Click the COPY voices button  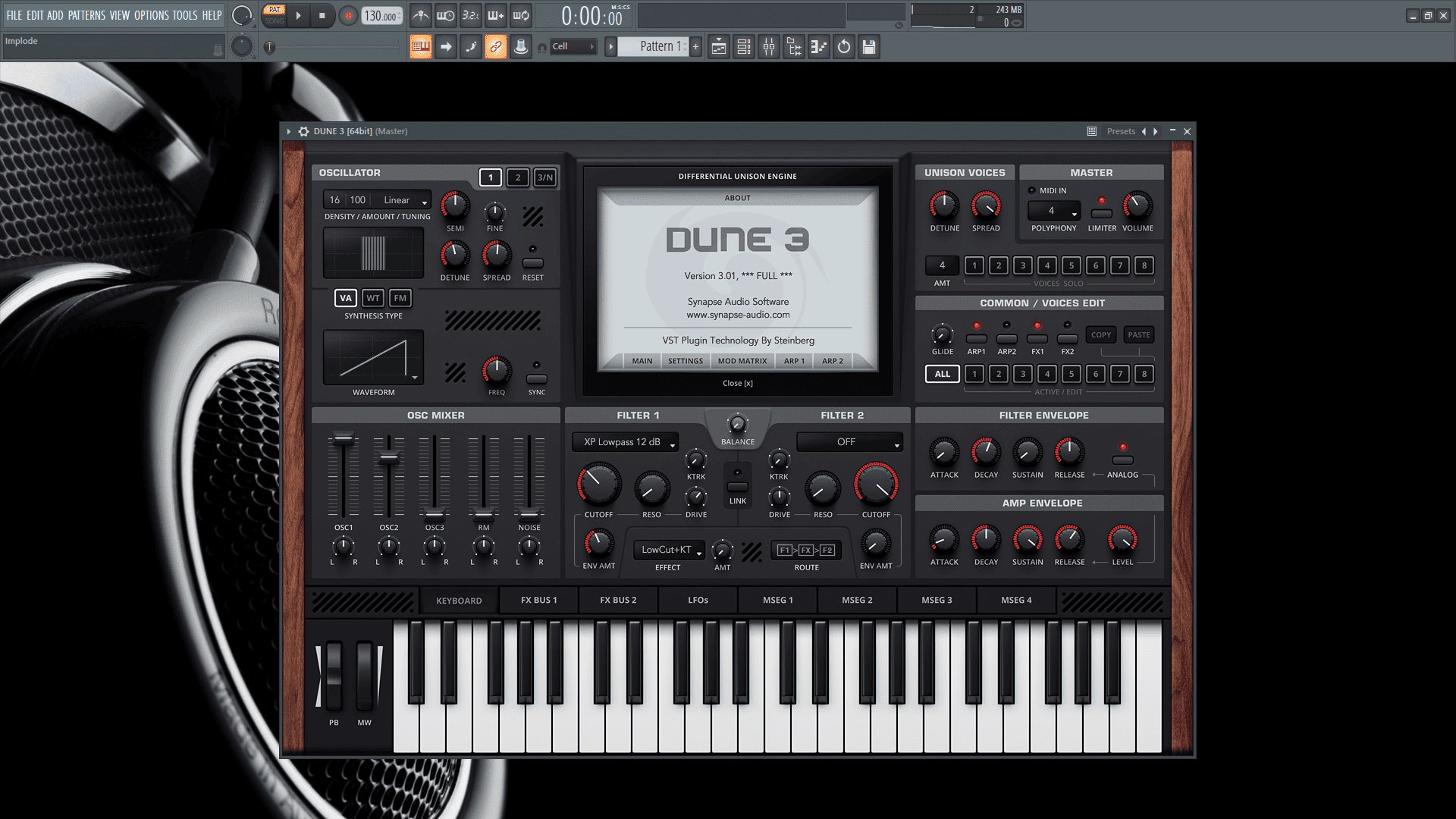(x=1101, y=334)
